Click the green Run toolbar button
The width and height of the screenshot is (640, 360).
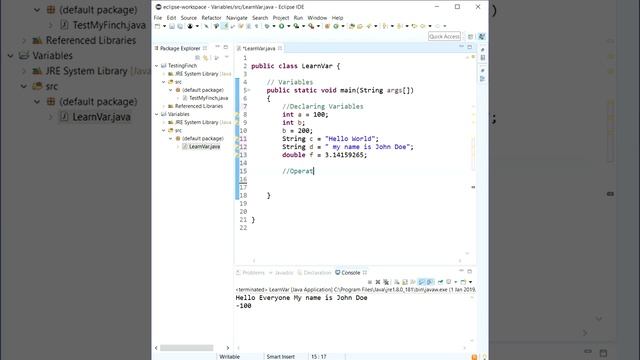282,26
